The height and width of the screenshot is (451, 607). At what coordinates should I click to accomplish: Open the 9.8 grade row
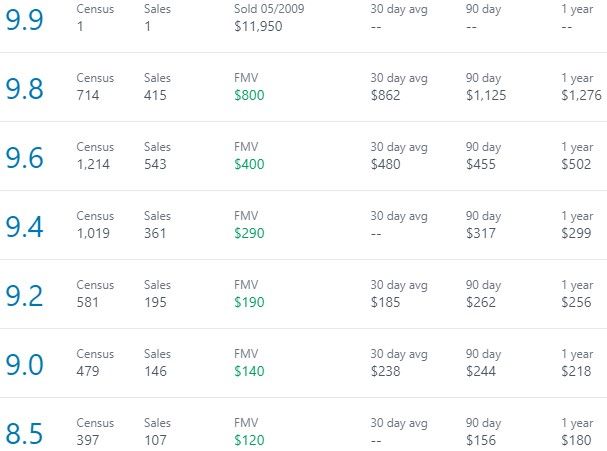(304, 87)
